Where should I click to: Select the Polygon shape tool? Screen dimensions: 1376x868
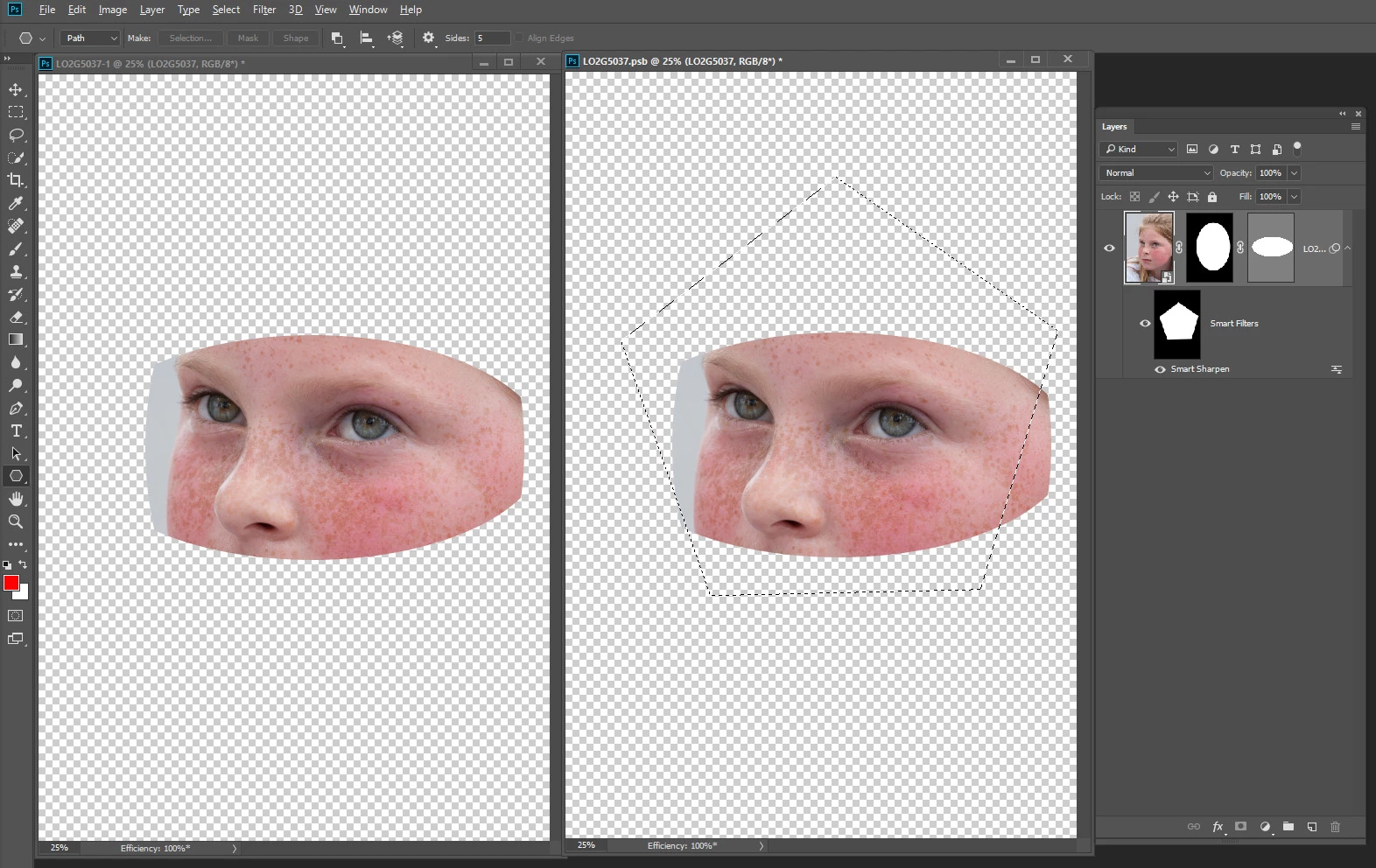(x=16, y=476)
